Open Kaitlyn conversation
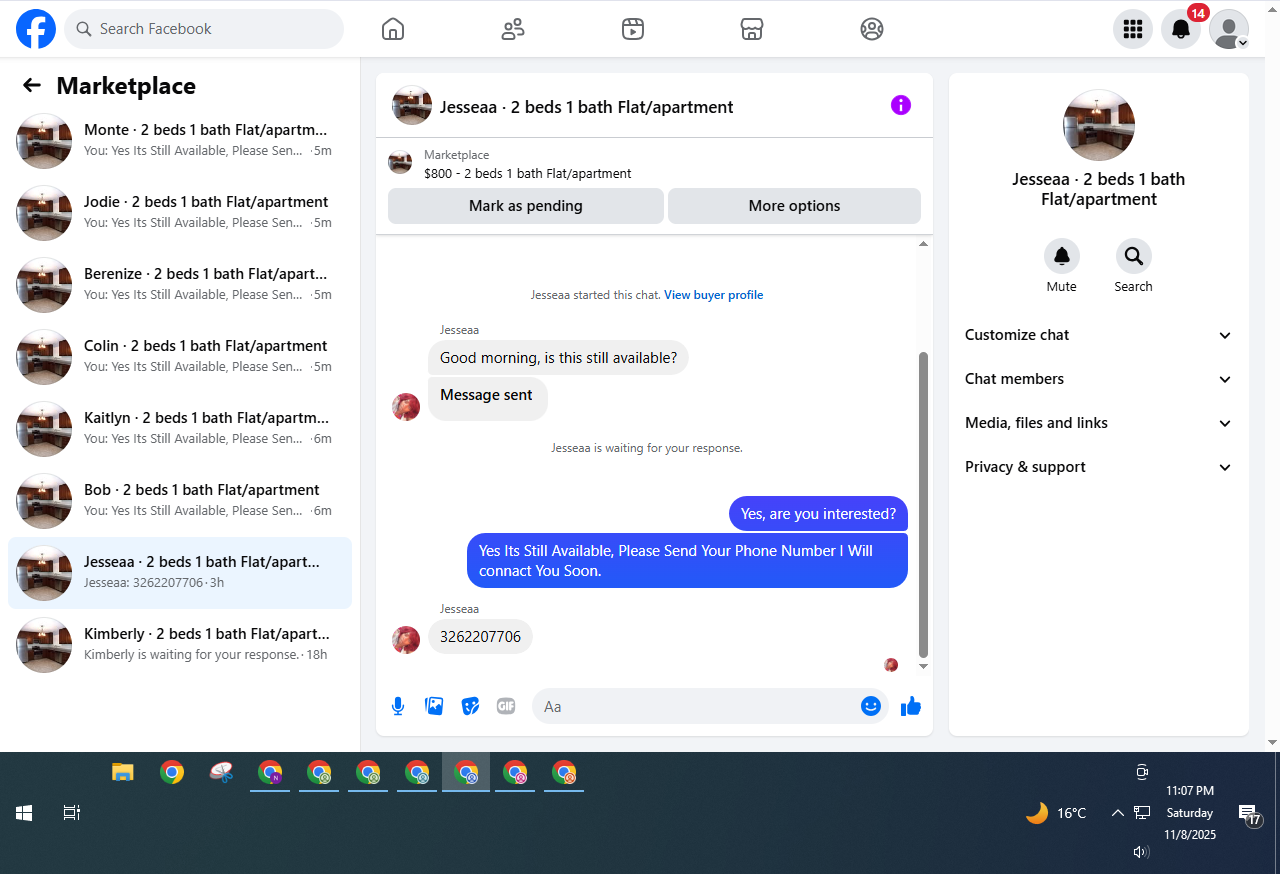The image size is (1280, 874). 180,429
